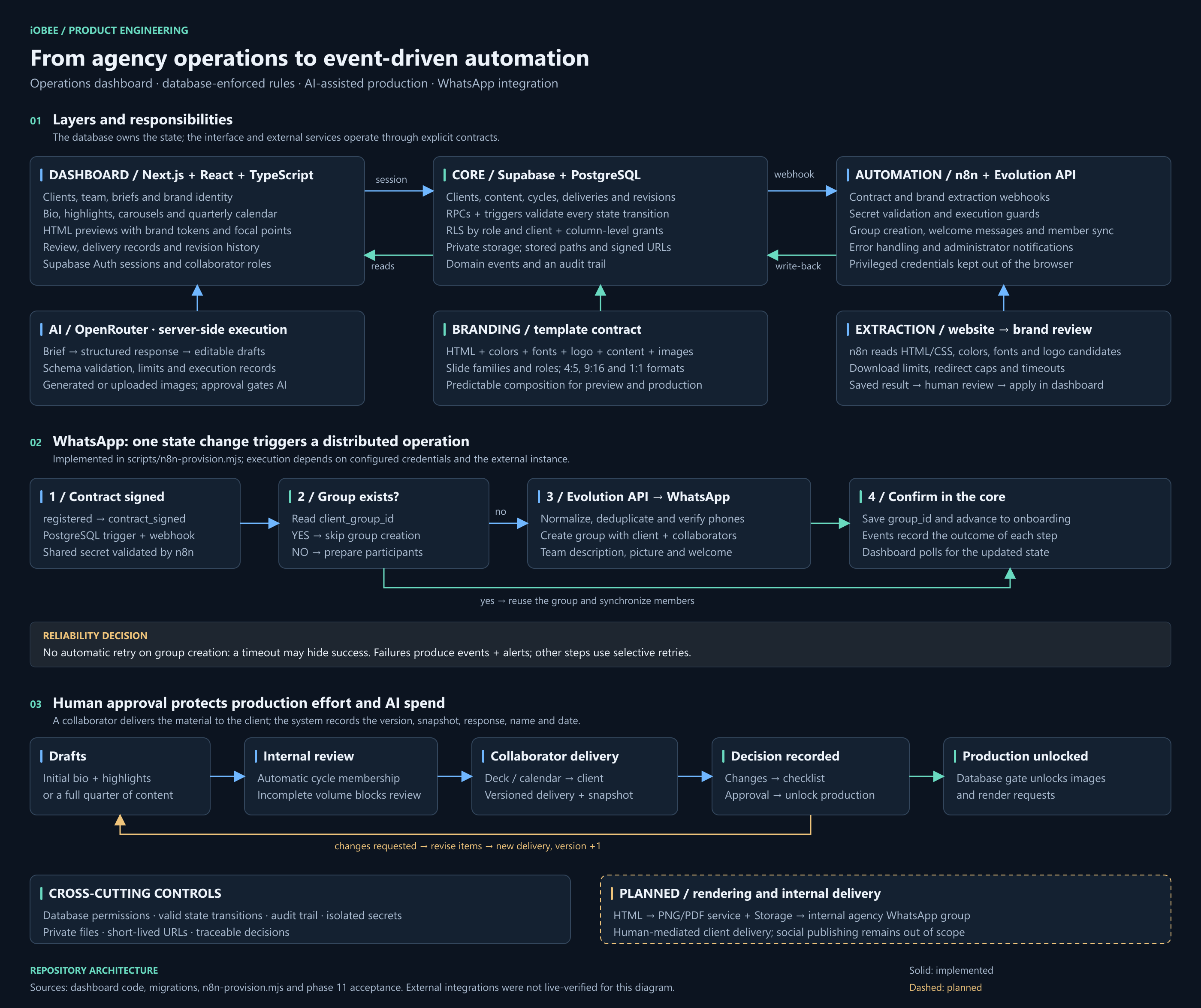Screen dimensions: 1201x1008
Task: Click '4 / Confirm in the core' step title
Action: pos(936,497)
